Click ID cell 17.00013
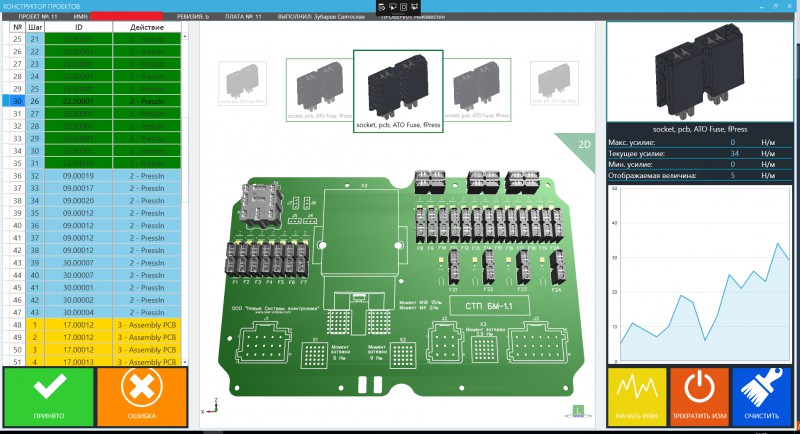800x434 pixels. (79, 362)
